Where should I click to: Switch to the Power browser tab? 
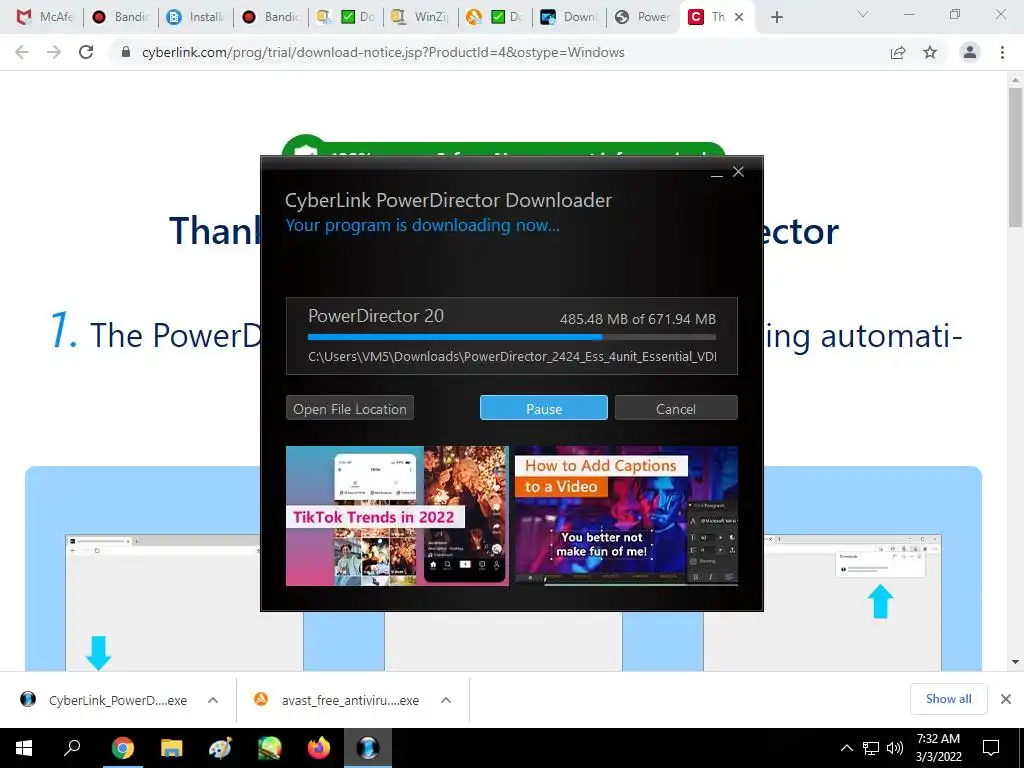click(643, 17)
